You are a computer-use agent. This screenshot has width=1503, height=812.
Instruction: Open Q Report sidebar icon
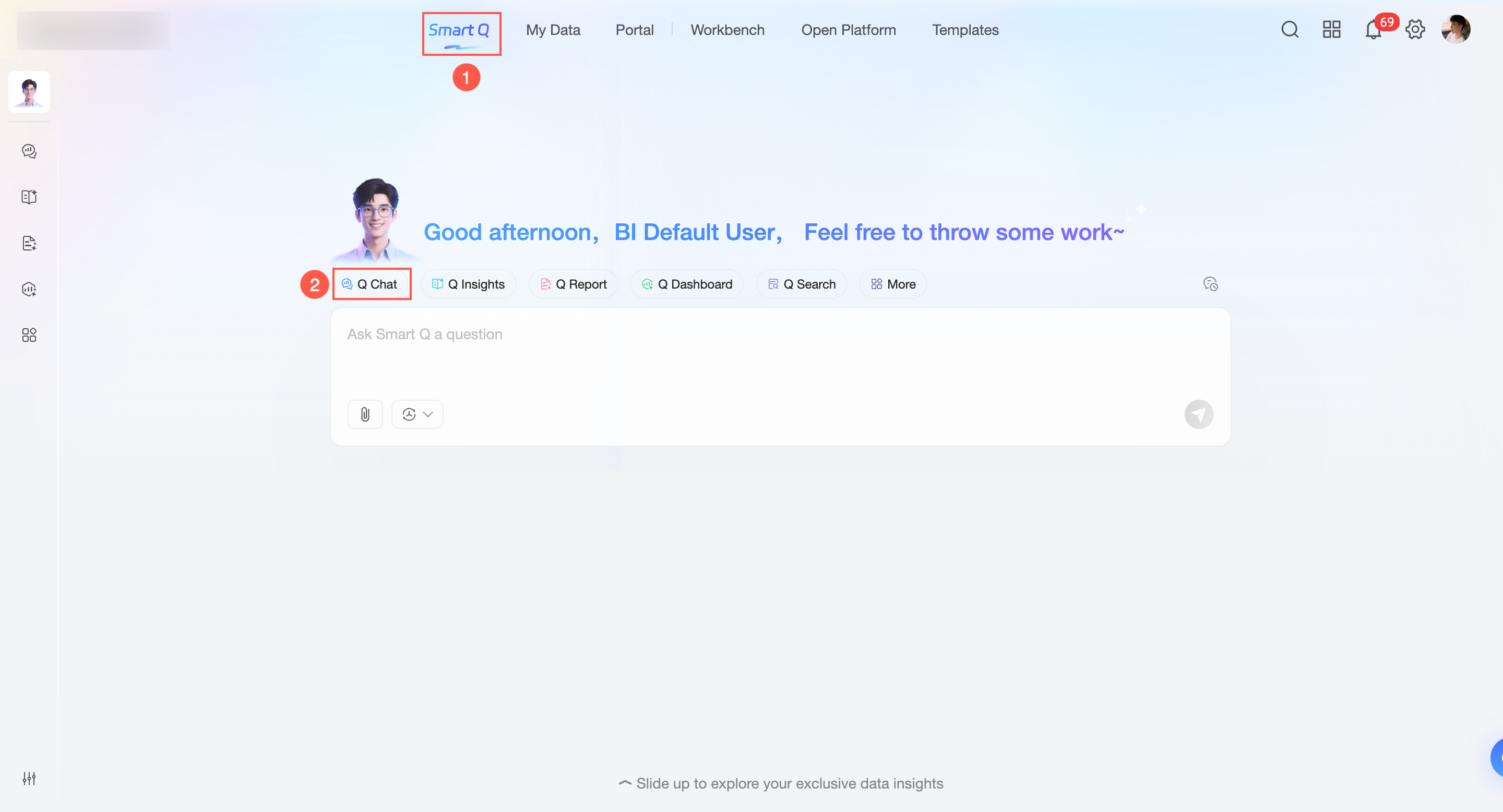tap(29, 243)
